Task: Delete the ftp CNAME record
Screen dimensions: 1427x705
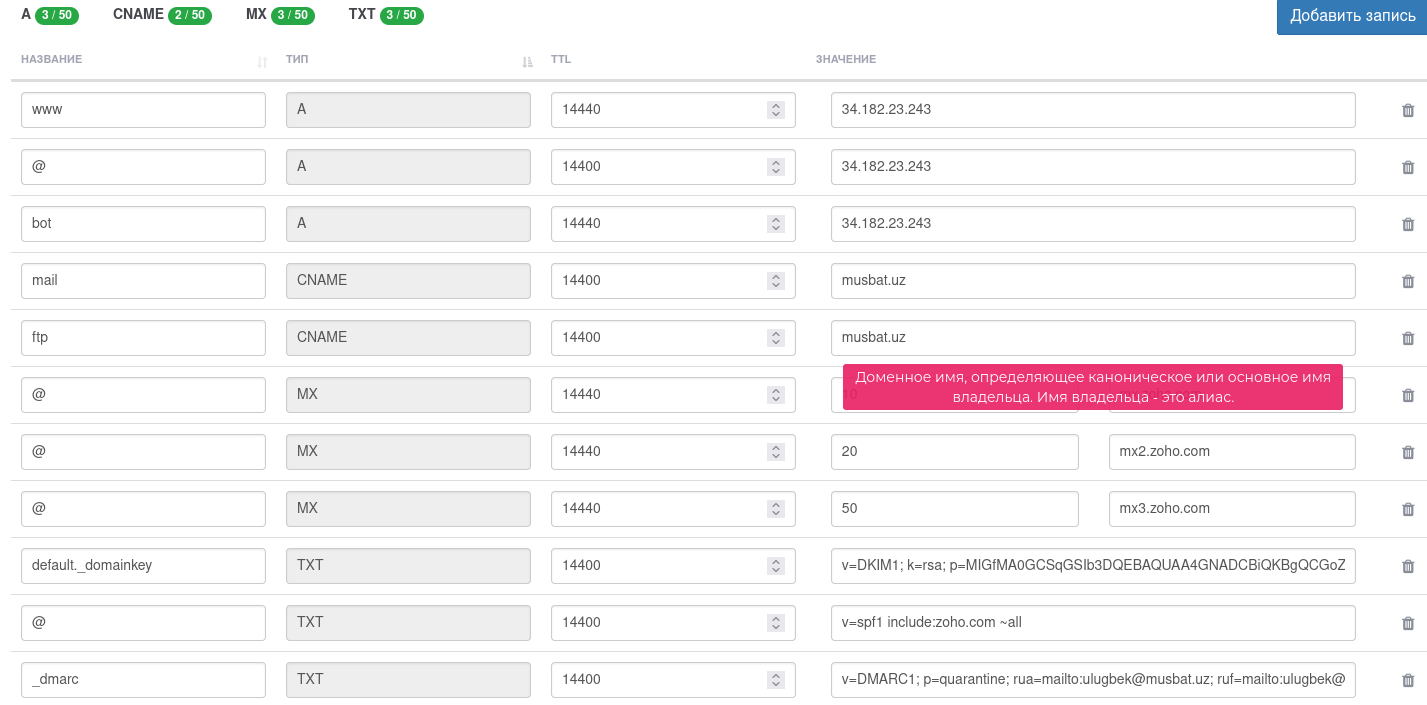Action: (x=1408, y=339)
